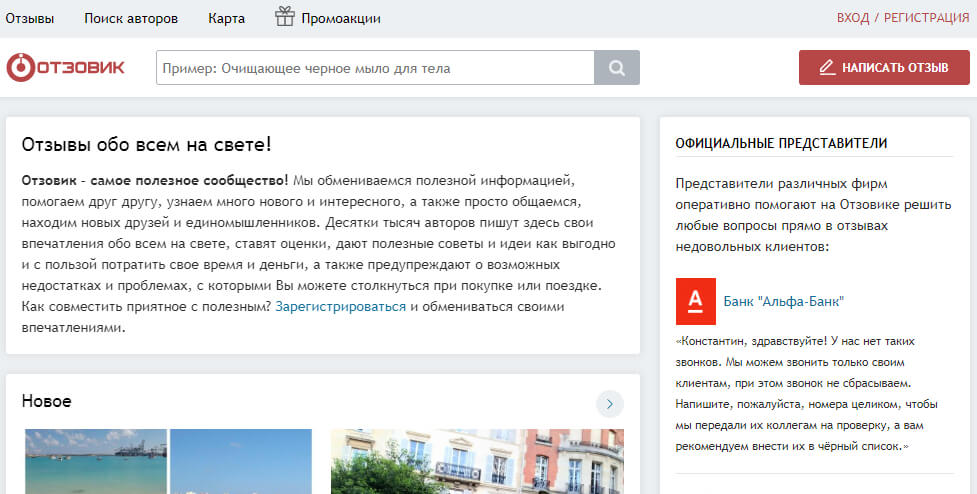Focus the review search input field
Viewport: 977px width, 494px height.
click(x=375, y=68)
